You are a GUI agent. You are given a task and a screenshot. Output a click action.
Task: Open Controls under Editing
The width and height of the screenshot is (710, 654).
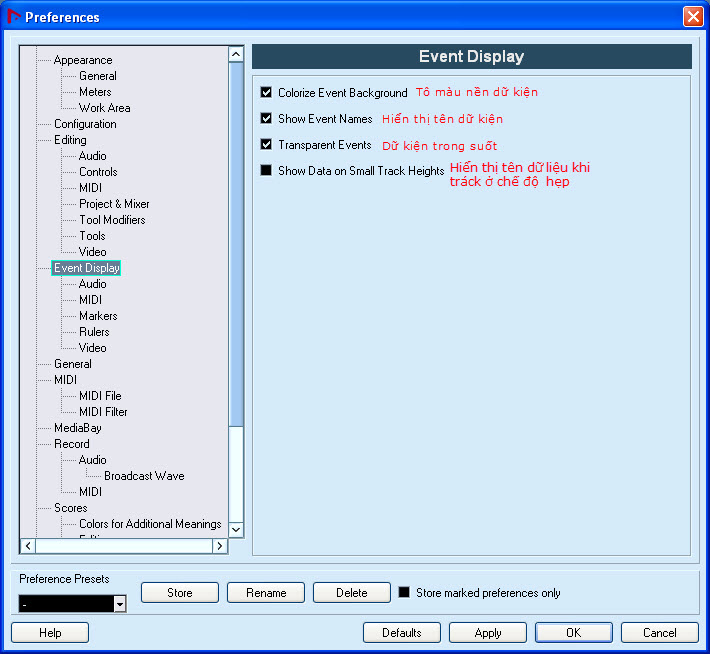[98, 172]
